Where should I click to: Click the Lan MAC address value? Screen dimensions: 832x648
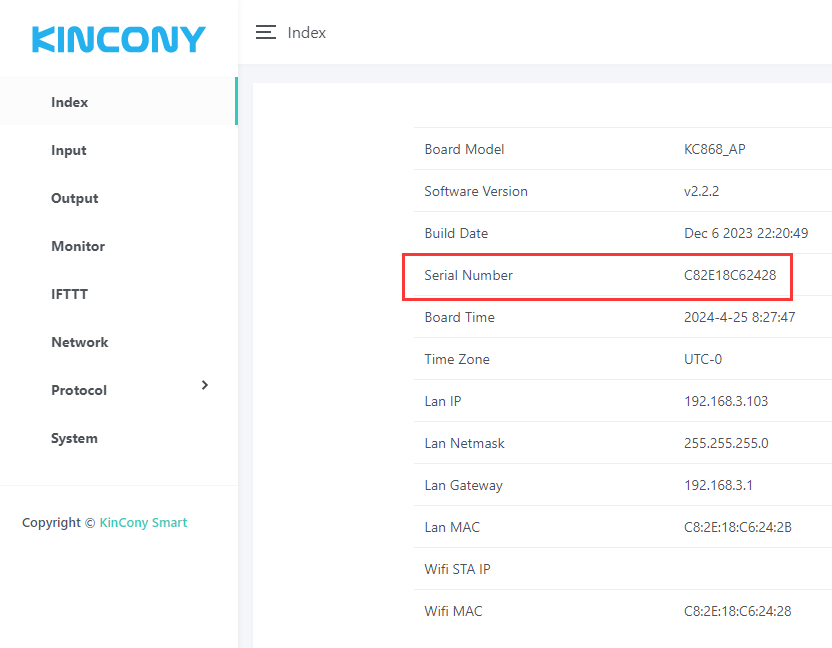point(738,527)
